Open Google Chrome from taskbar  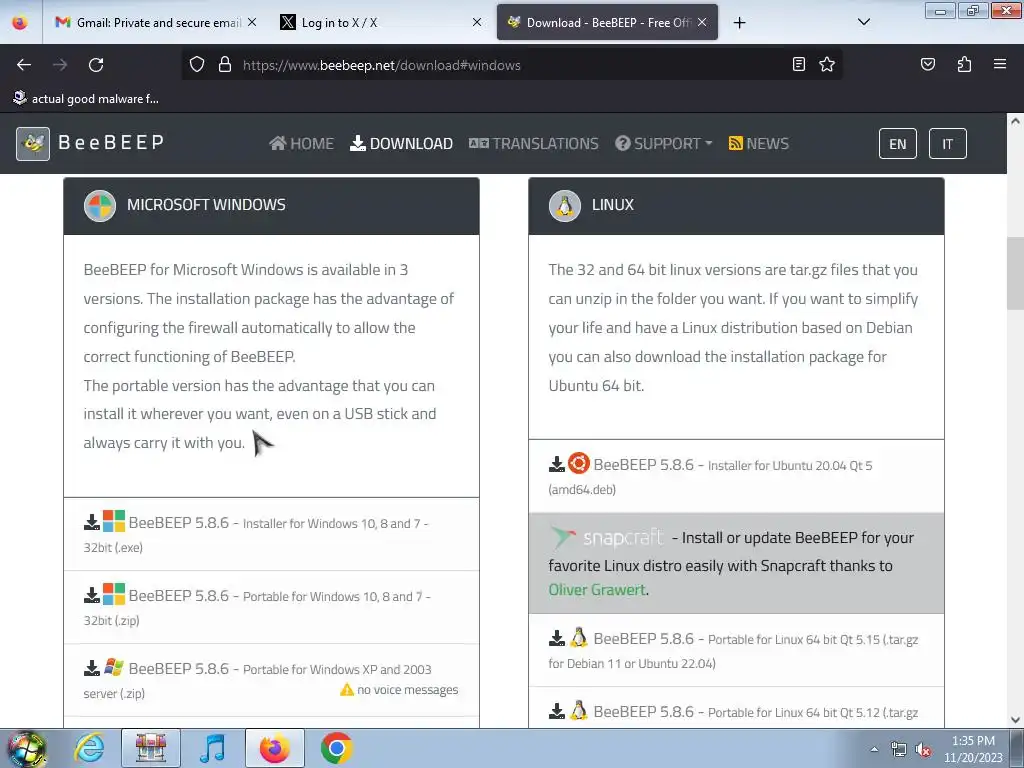(x=336, y=748)
